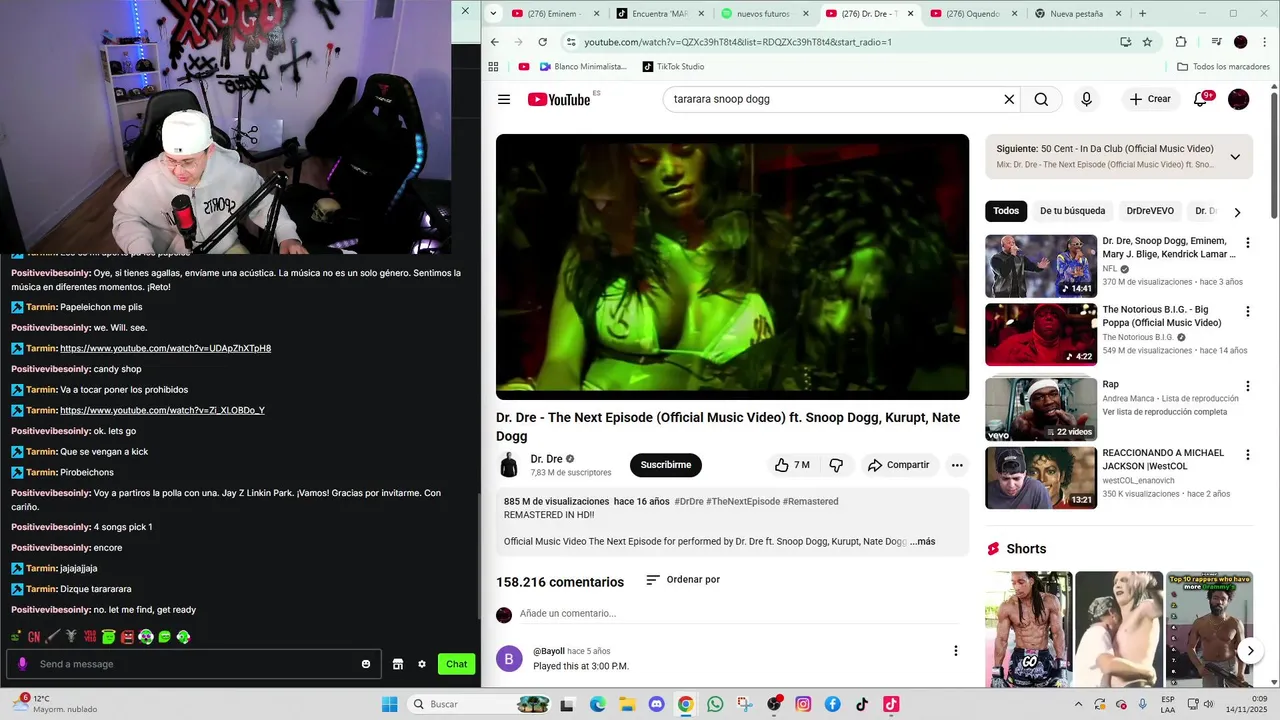Expand video description with ...más
Image resolution: width=1280 pixels, height=720 pixels.
coord(923,542)
